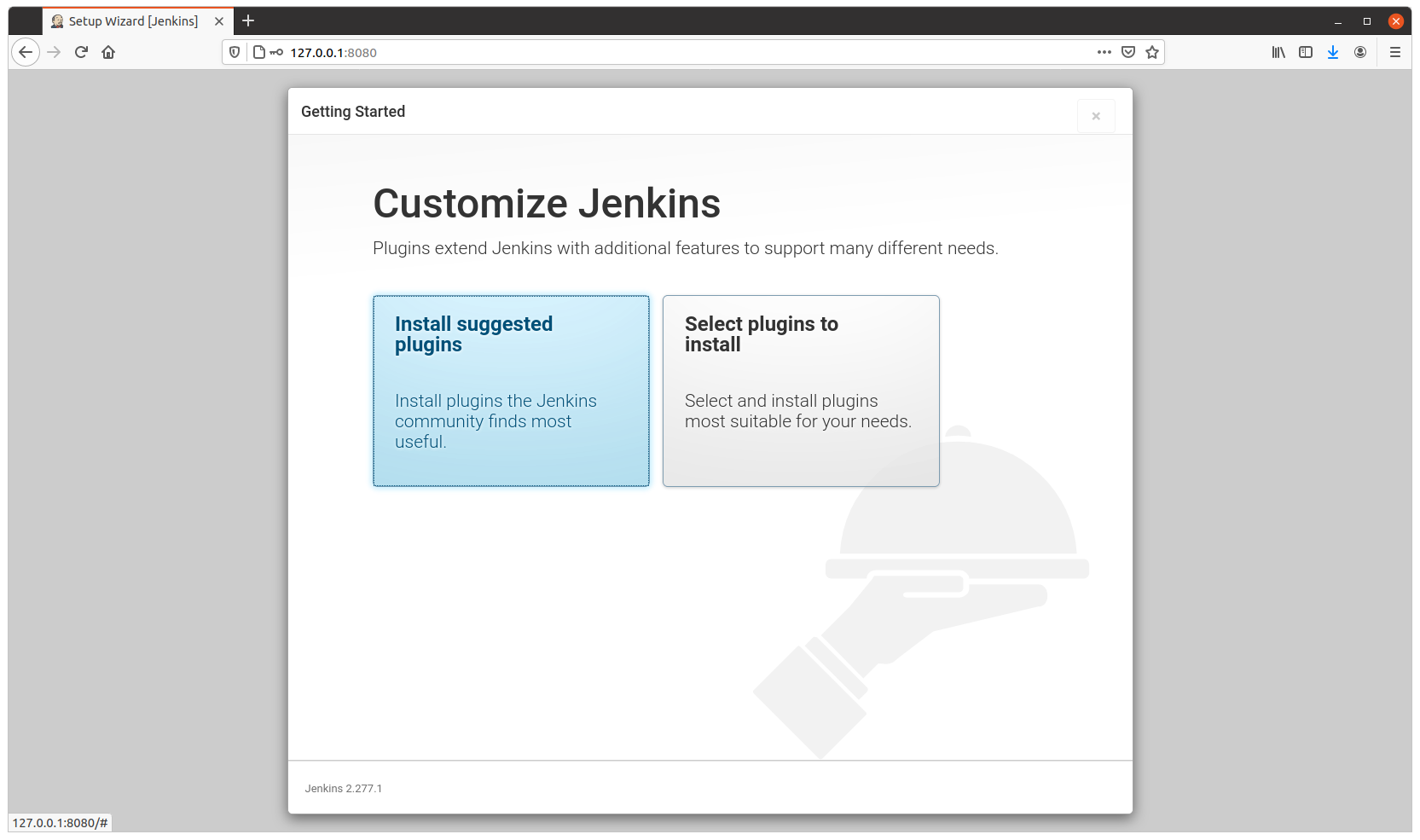This screenshot has height=840, width=1420.
Task: Save page to Pocket
Action: pos(1128,52)
